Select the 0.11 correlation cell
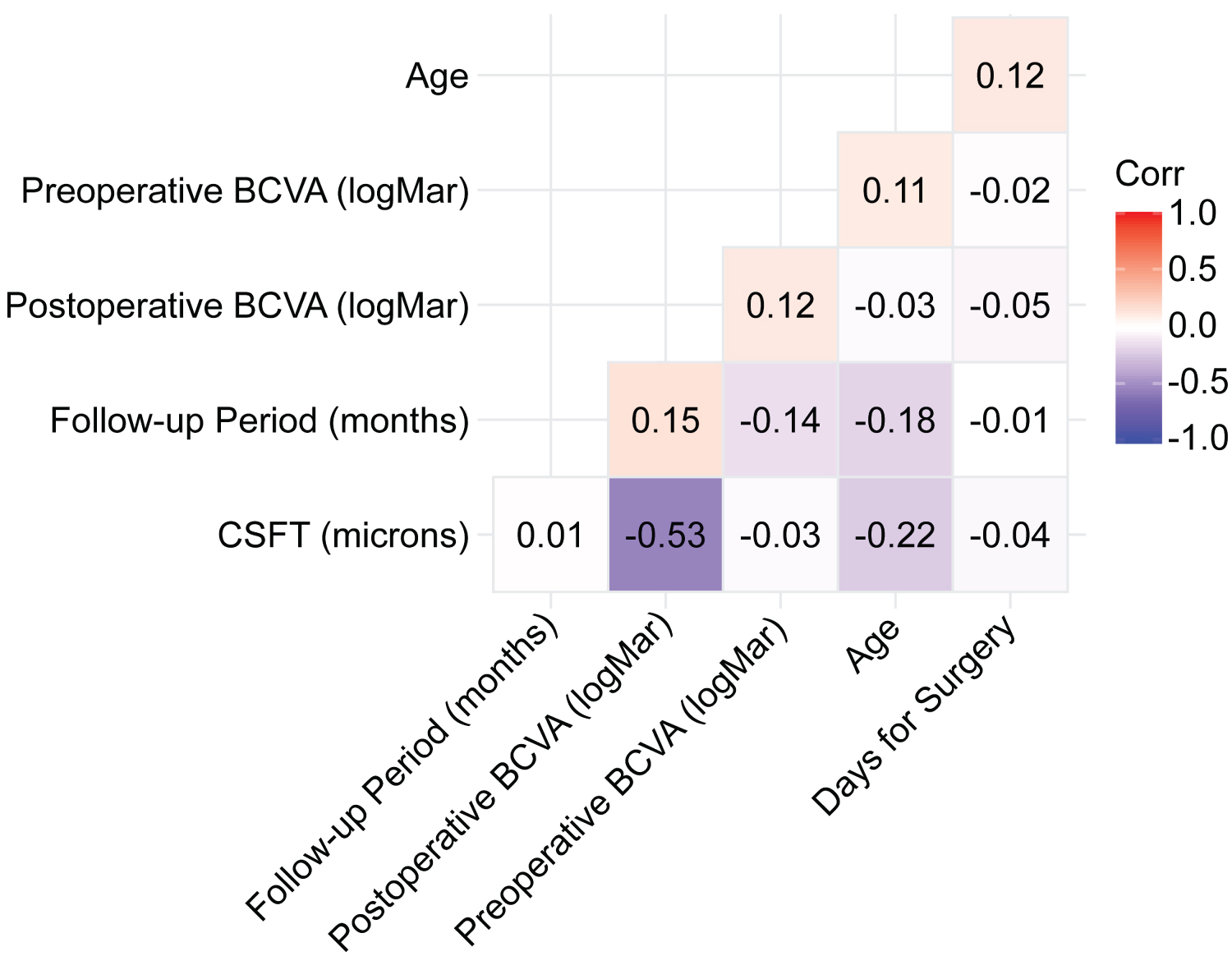Screen dimensions: 1232x956 point(895,190)
